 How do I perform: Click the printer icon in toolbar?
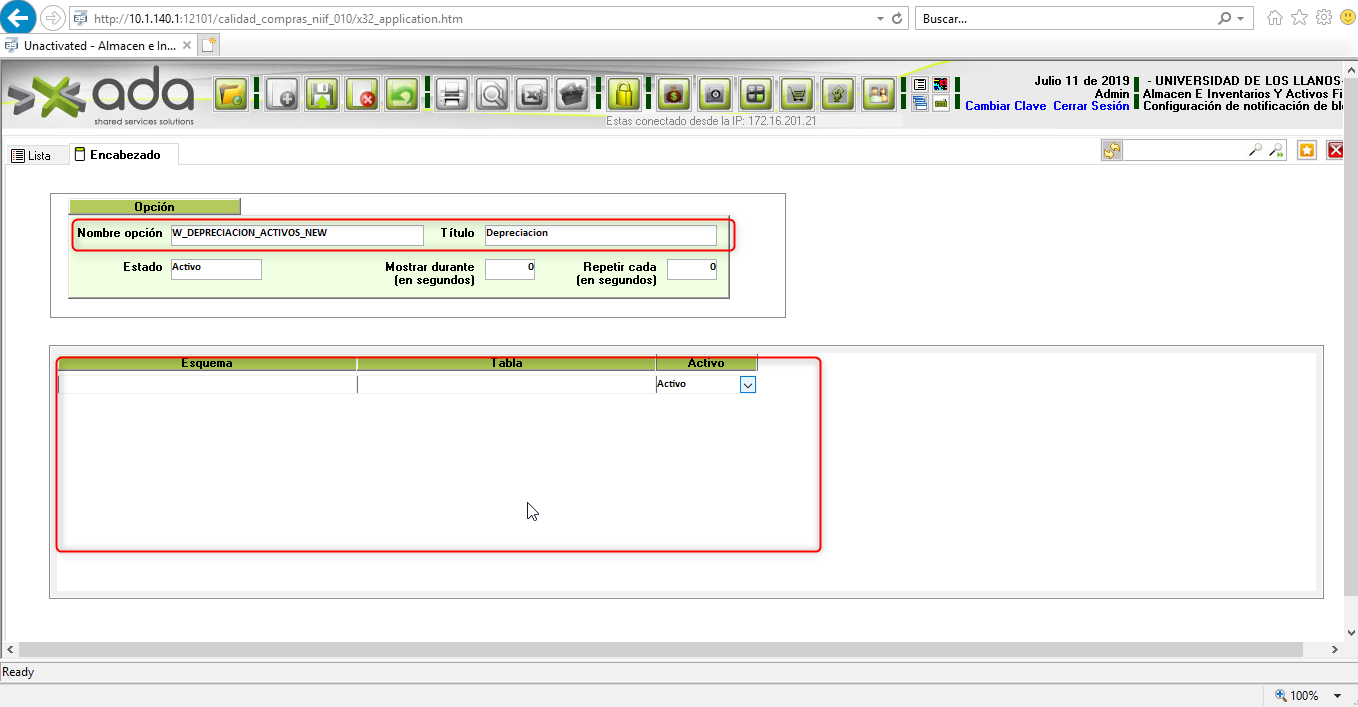point(452,95)
